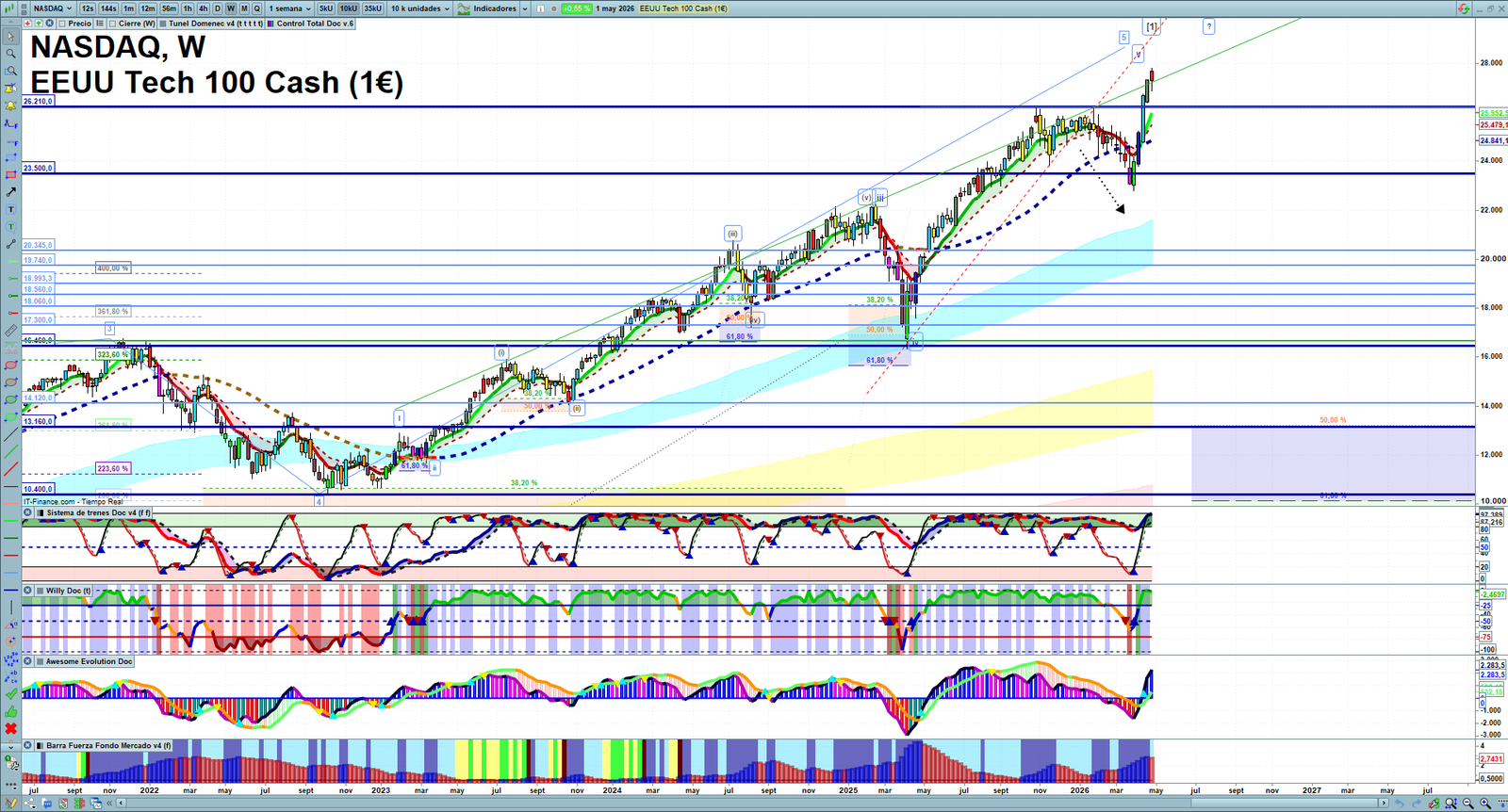
Task: Select the monthly M timeframe
Action: [244, 8]
